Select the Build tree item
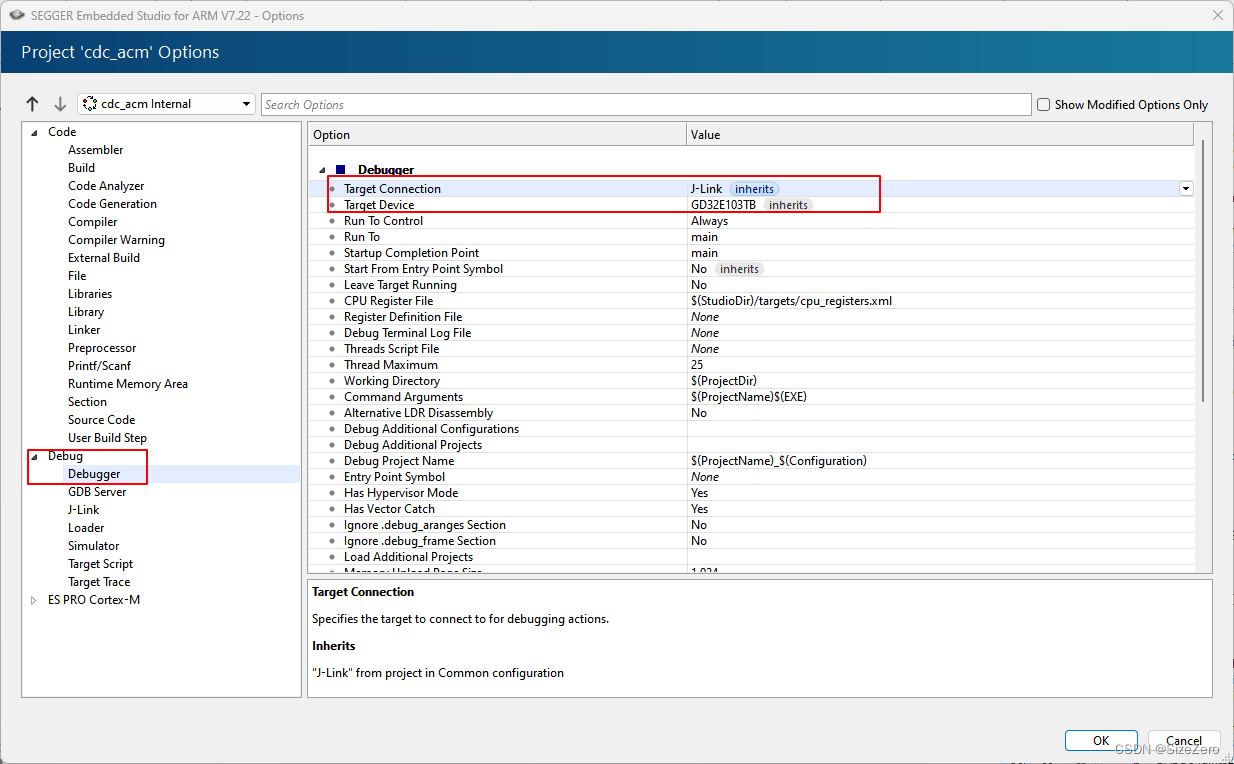The width and height of the screenshot is (1234, 764). tap(82, 168)
